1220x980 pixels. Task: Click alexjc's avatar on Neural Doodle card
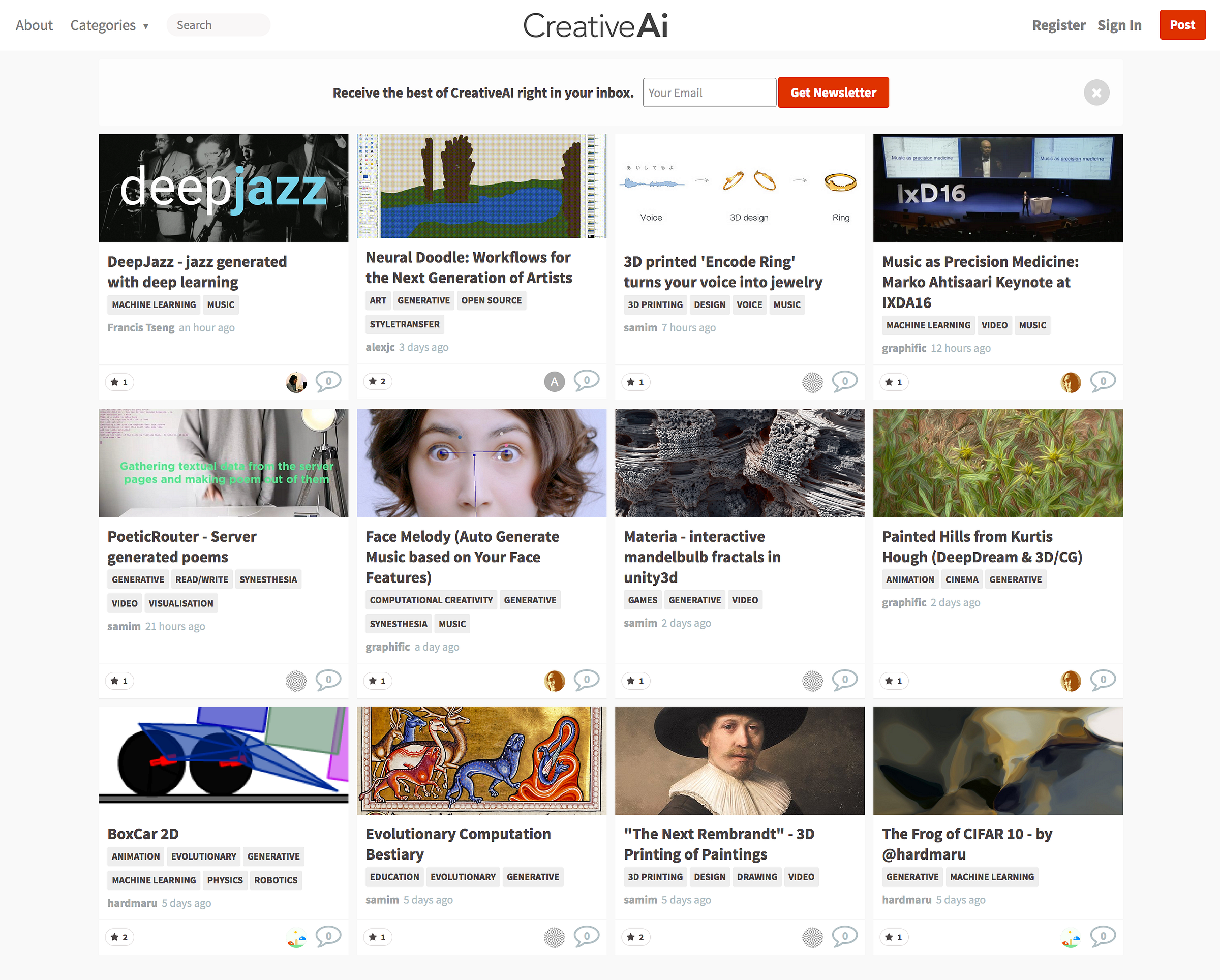(x=554, y=382)
